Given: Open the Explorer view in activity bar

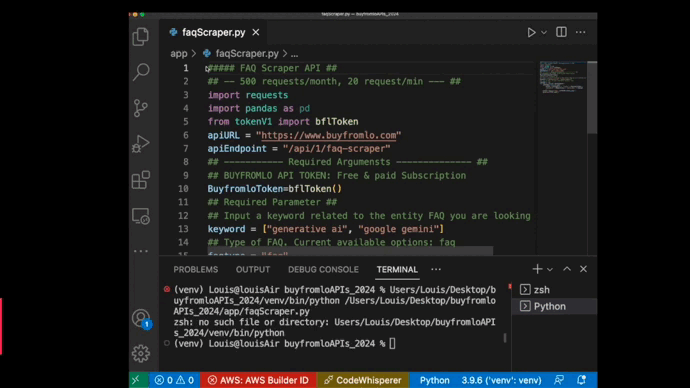Looking at the screenshot, I should click(x=141, y=37).
